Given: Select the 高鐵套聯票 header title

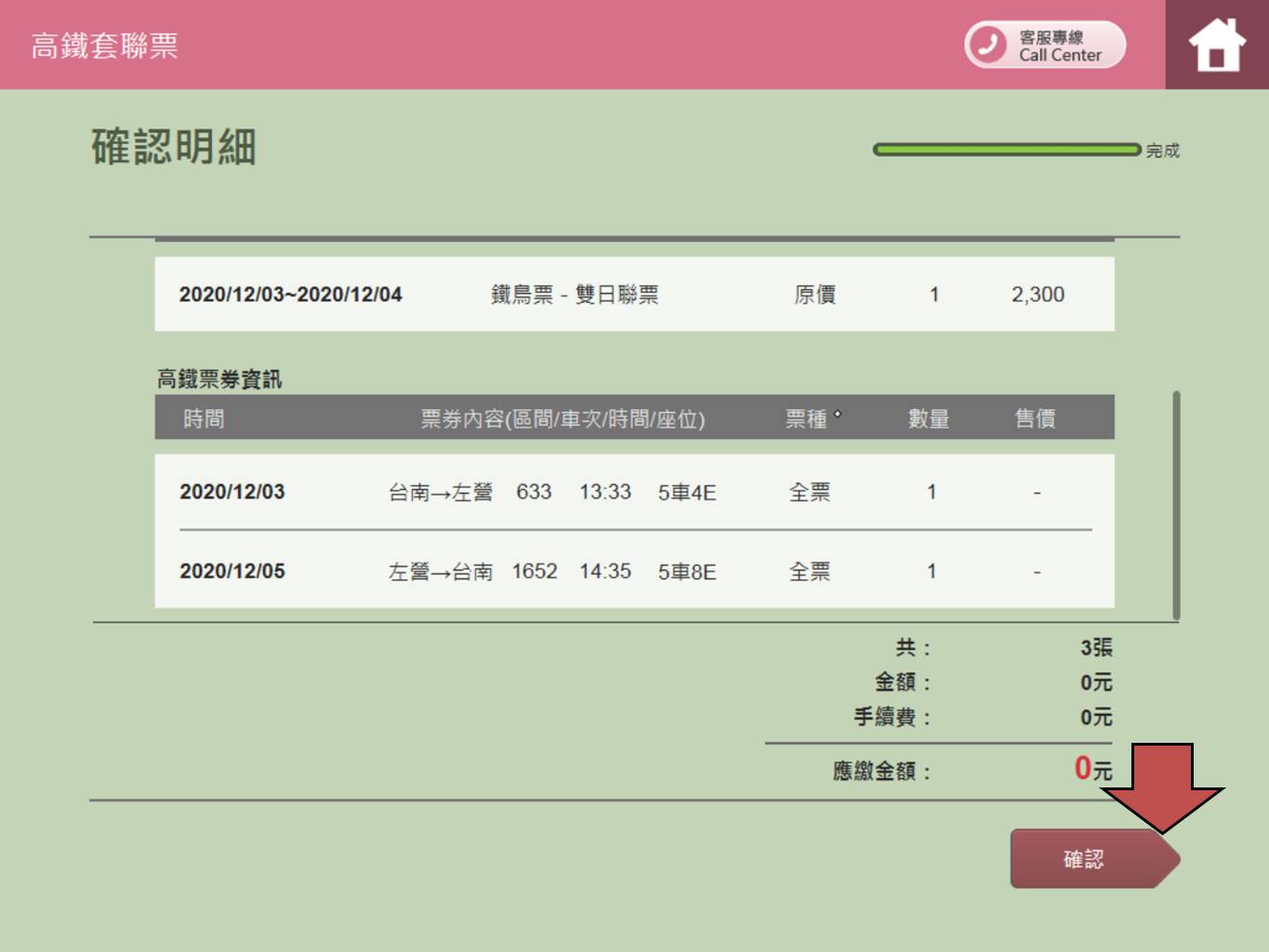Looking at the screenshot, I should [x=104, y=46].
